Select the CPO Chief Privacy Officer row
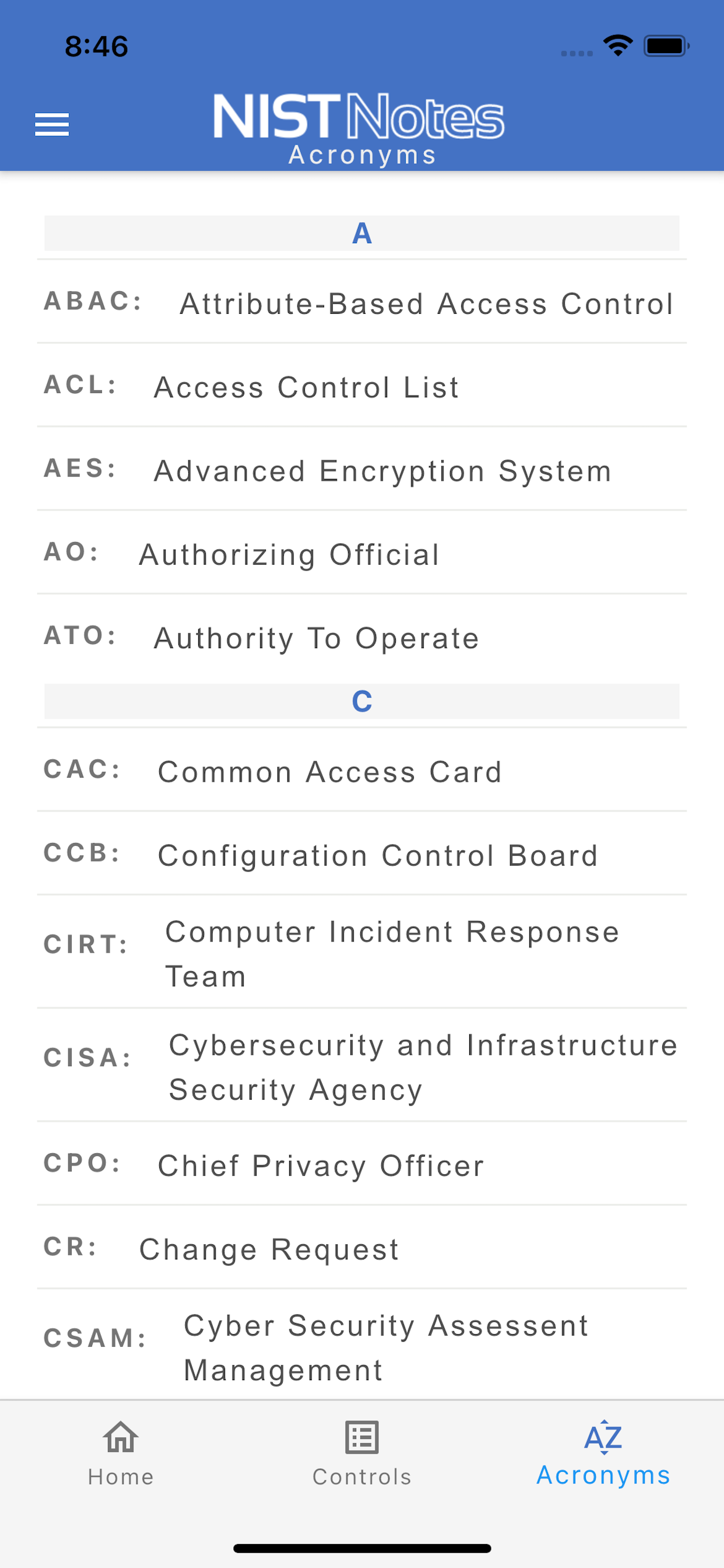The height and width of the screenshot is (1568, 724). (362, 1164)
